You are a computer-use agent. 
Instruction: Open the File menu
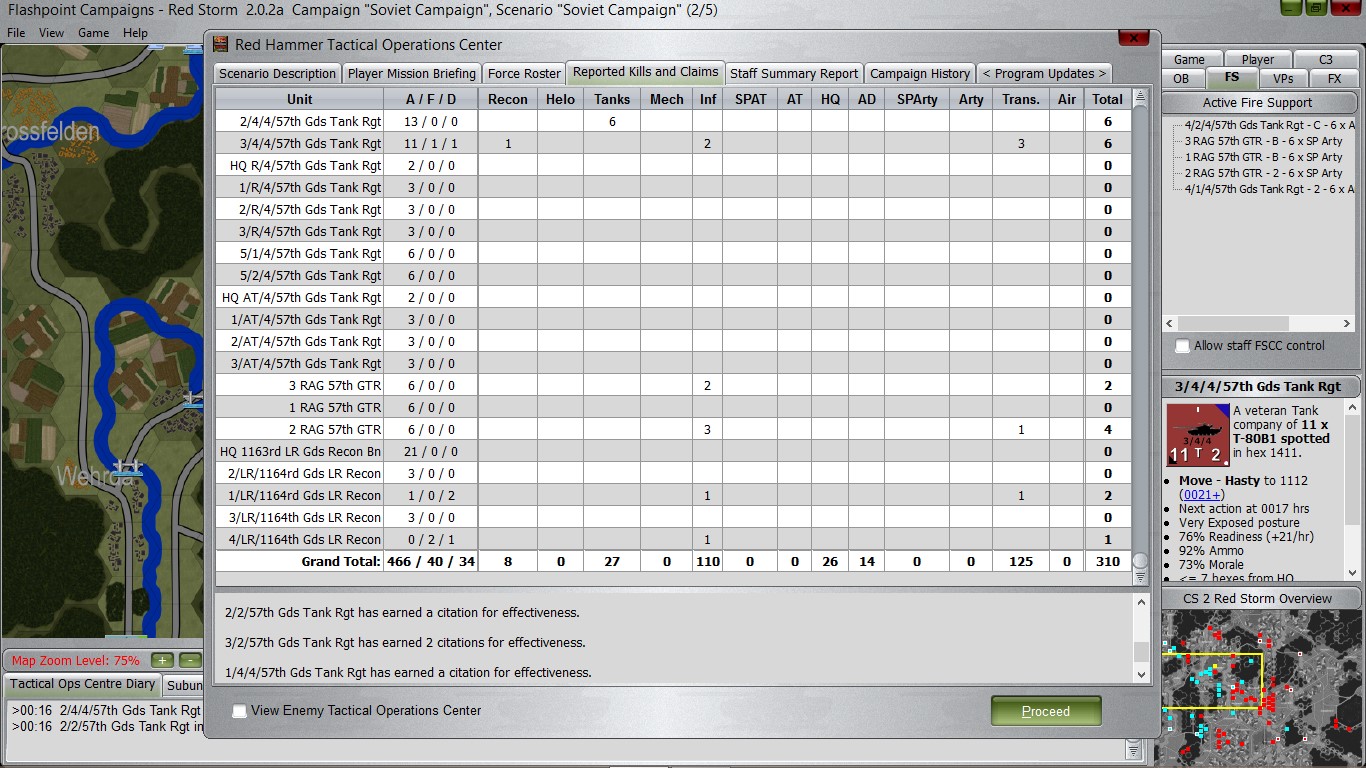click(16, 33)
